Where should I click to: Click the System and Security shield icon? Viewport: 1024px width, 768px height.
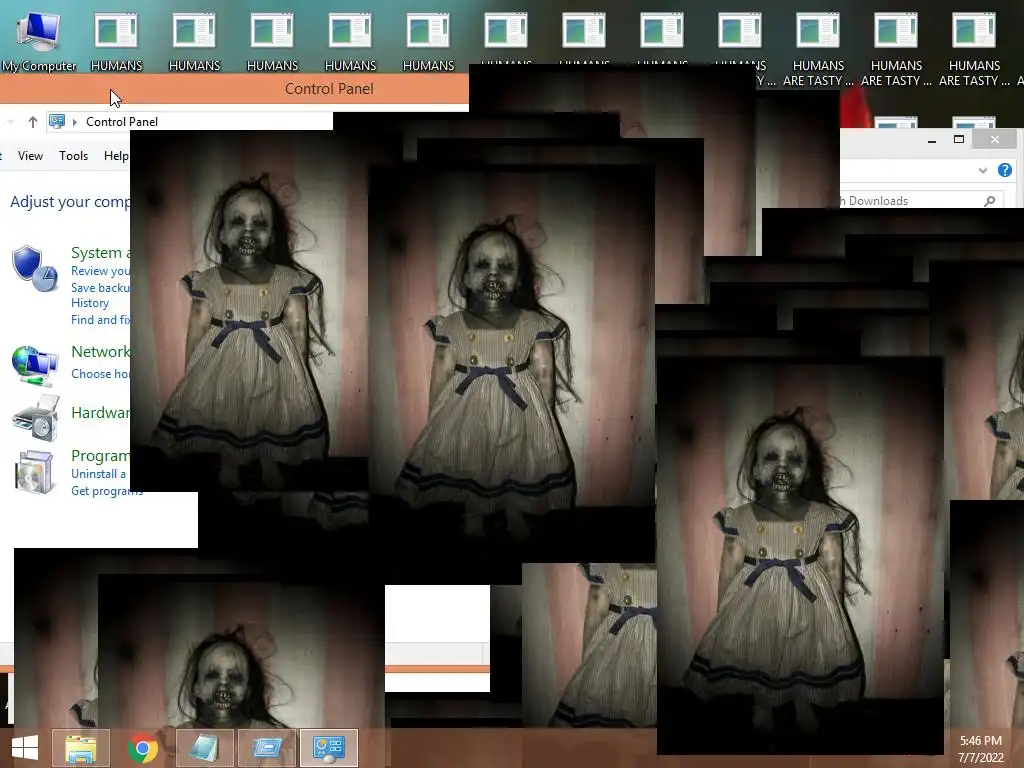click(35, 269)
